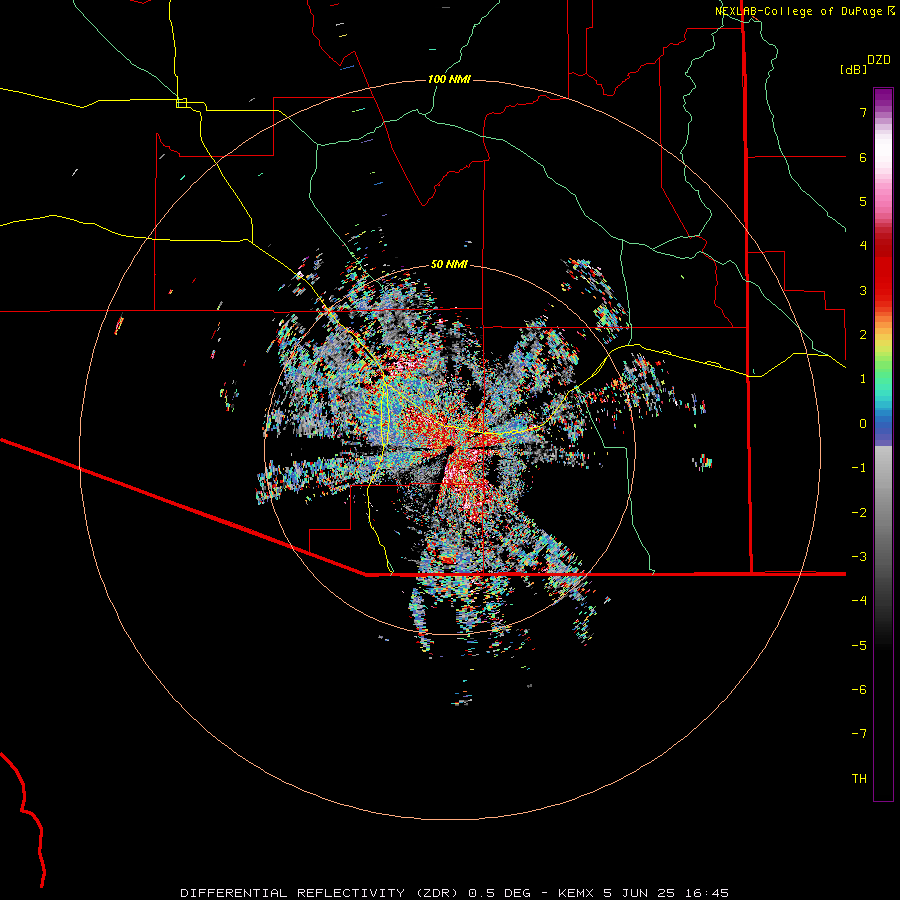
Task: Click the 0 value on color scale
Action: pos(863,424)
